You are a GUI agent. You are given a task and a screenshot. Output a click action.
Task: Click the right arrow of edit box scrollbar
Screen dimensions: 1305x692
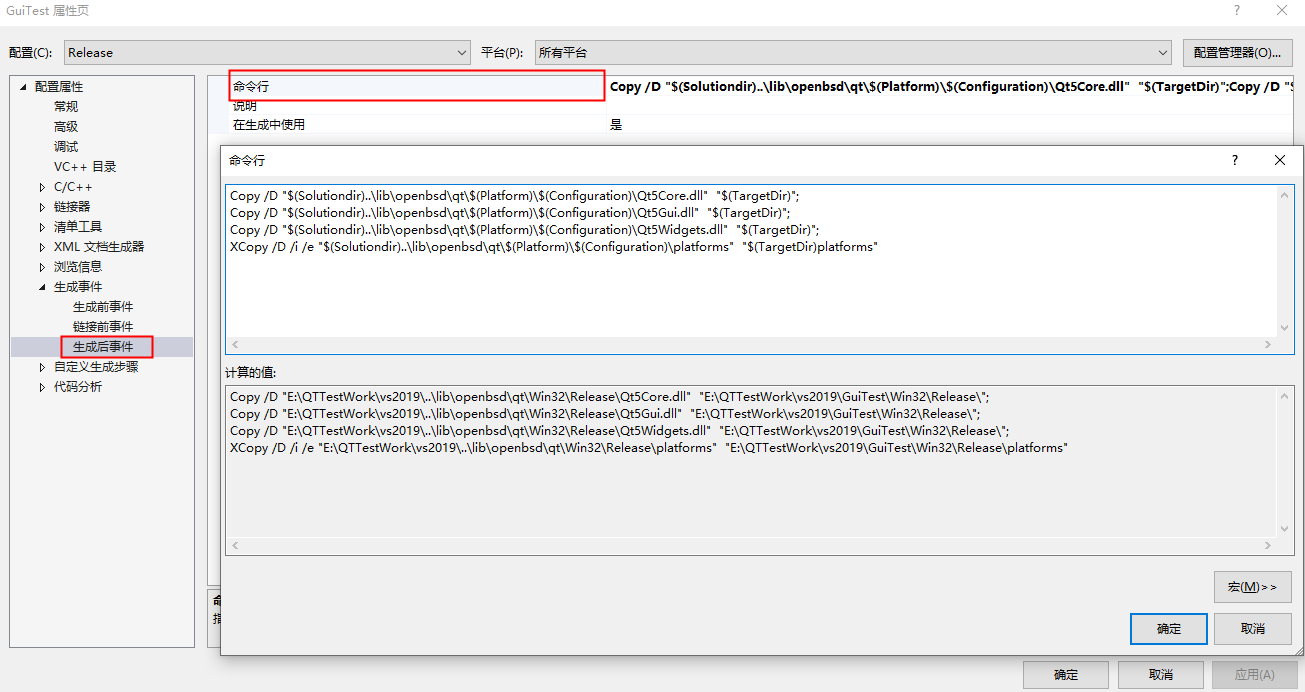tap(1269, 345)
